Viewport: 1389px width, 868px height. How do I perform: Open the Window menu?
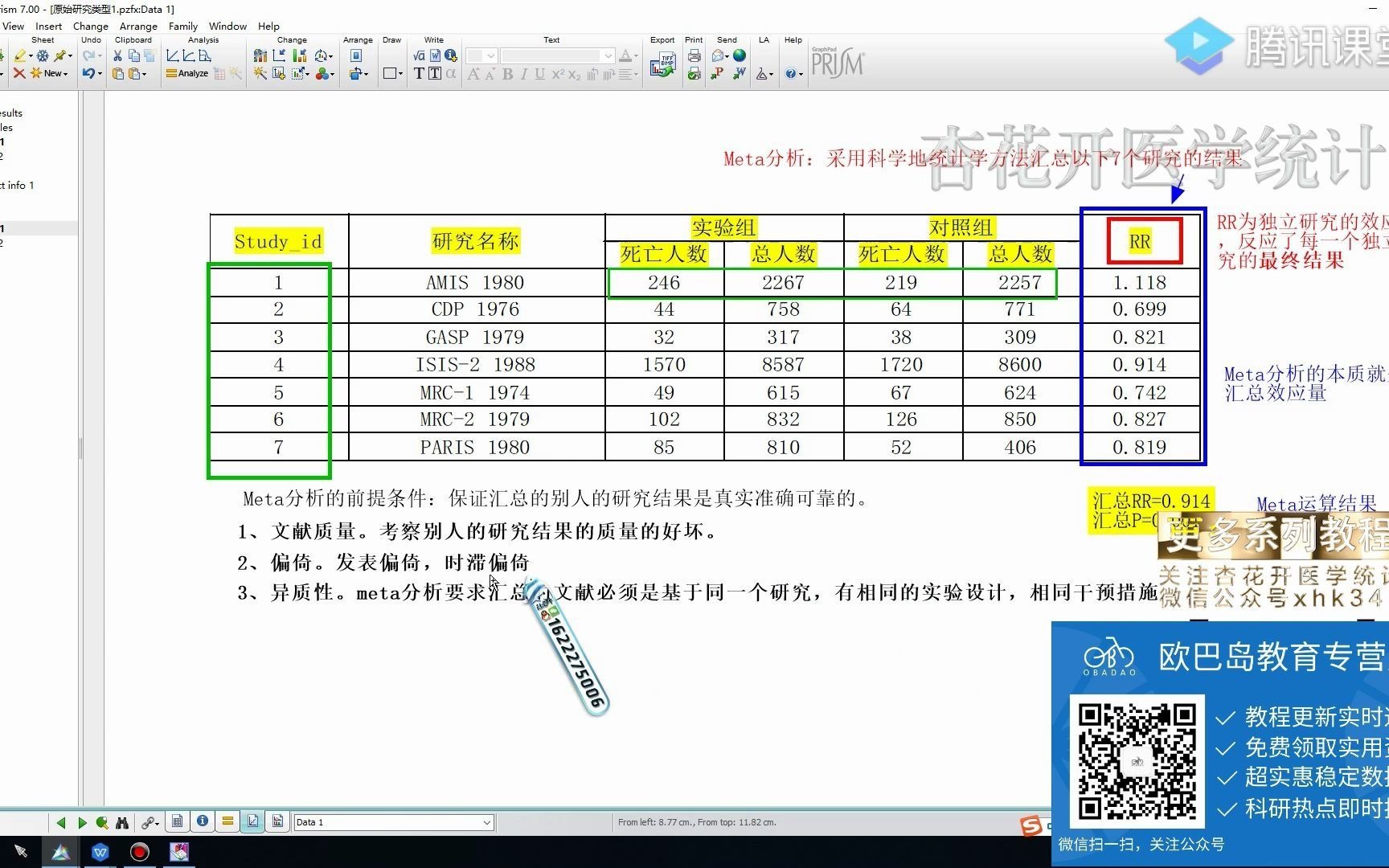tap(227, 26)
